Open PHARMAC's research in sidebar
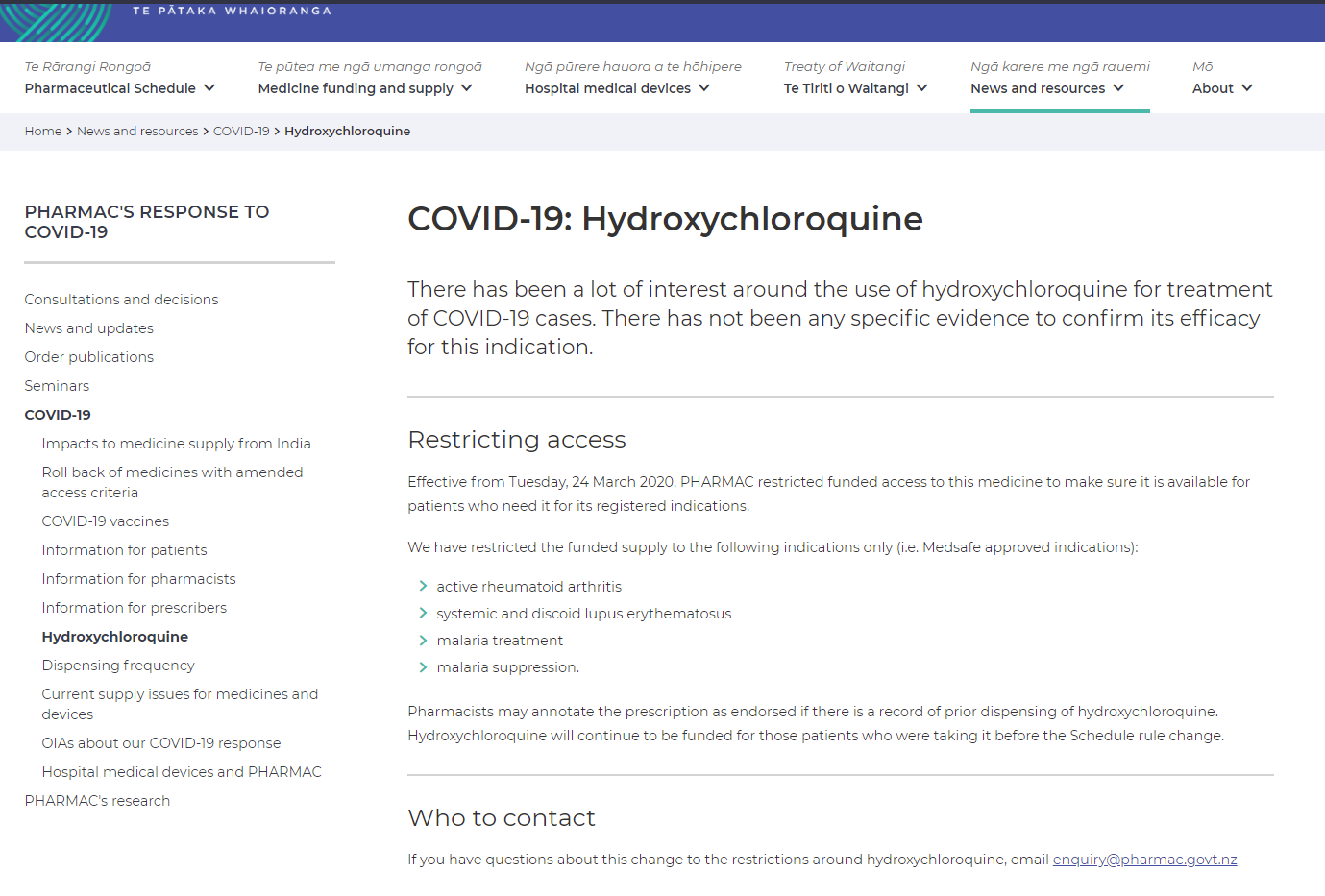 tap(97, 801)
